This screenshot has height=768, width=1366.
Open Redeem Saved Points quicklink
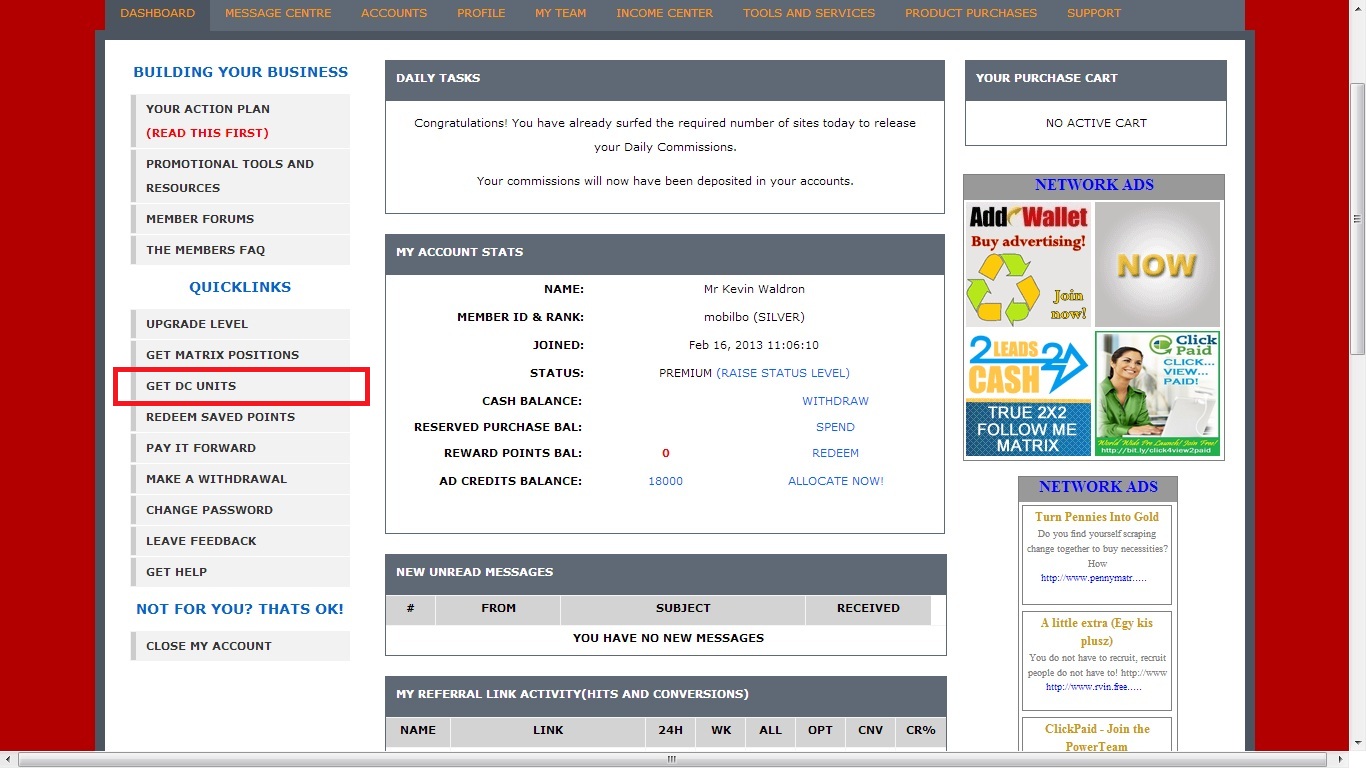click(x=240, y=416)
